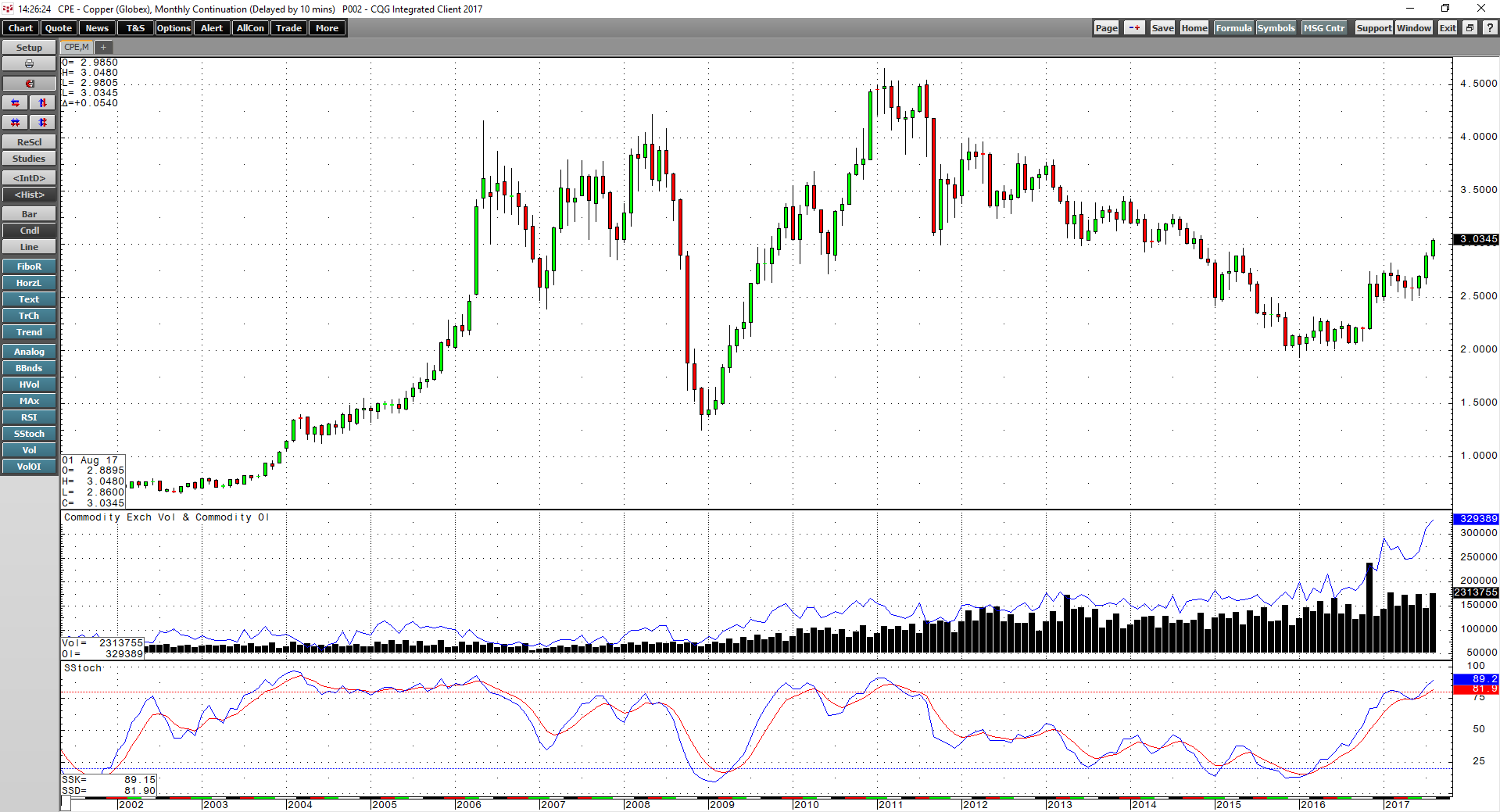The height and width of the screenshot is (812, 1500).
Task: Switch chart to Line mode
Action: [x=29, y=246]
